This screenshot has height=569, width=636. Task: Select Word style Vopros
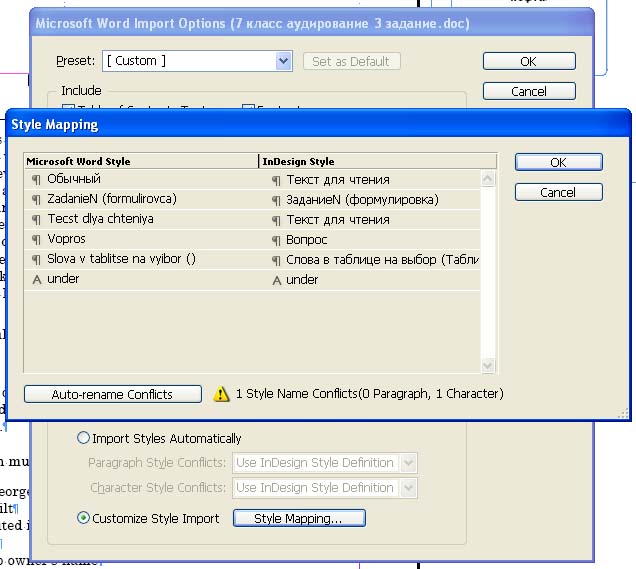67,239
